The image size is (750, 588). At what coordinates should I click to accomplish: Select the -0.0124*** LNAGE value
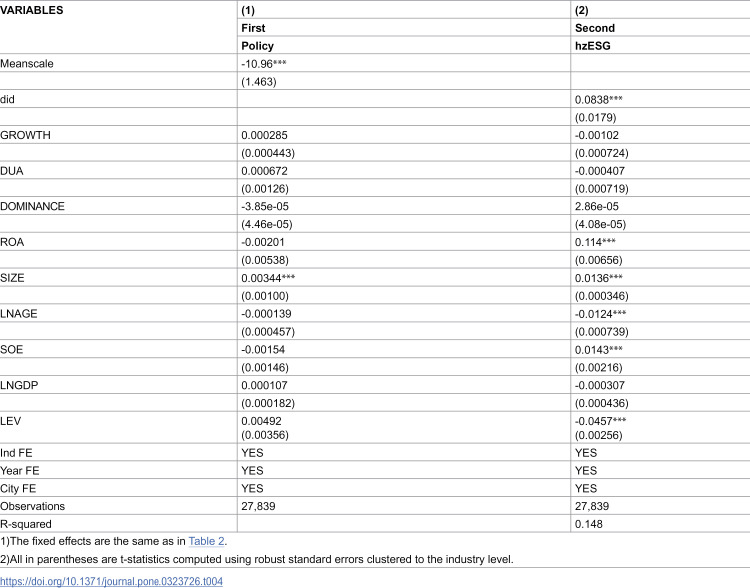600,314
